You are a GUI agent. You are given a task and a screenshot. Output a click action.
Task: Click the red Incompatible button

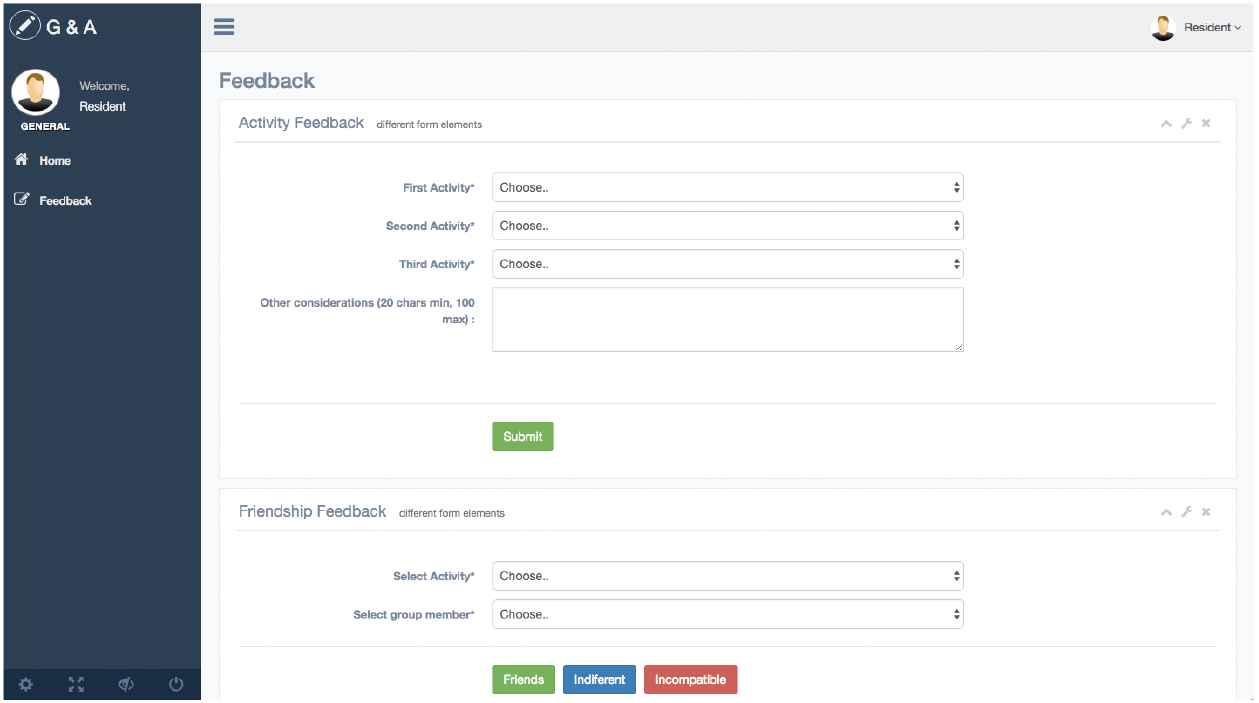pos(690,680)
